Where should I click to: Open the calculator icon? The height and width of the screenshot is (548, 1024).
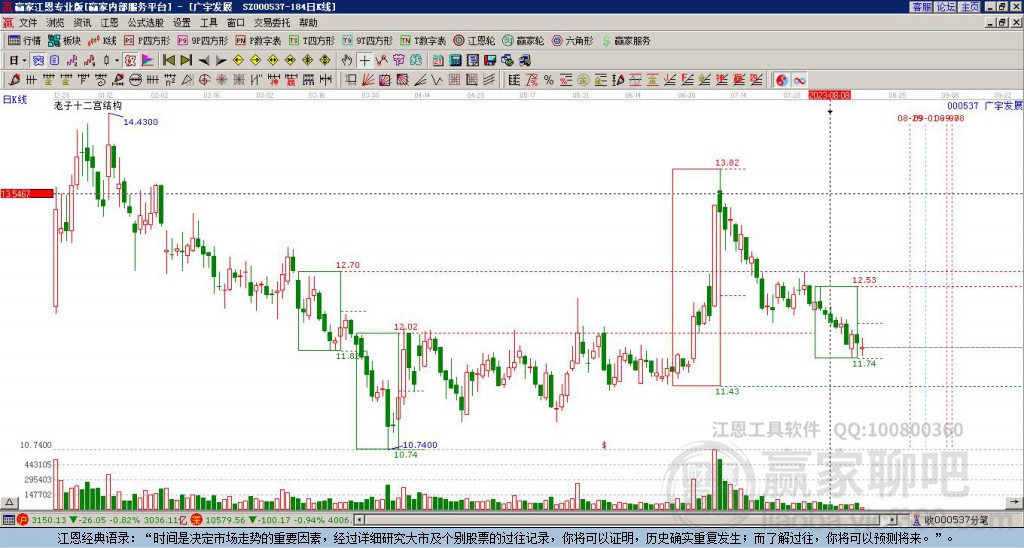tap(455, 60)
